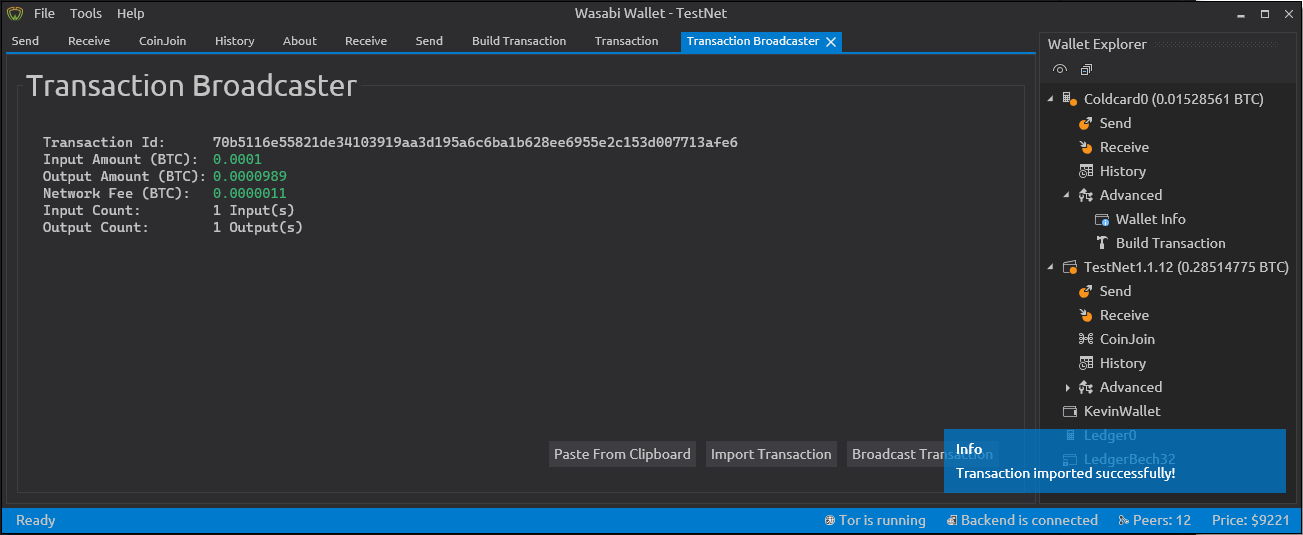Click Paste From Clipboard button
Screen dimensions: 1303x535
622,454
